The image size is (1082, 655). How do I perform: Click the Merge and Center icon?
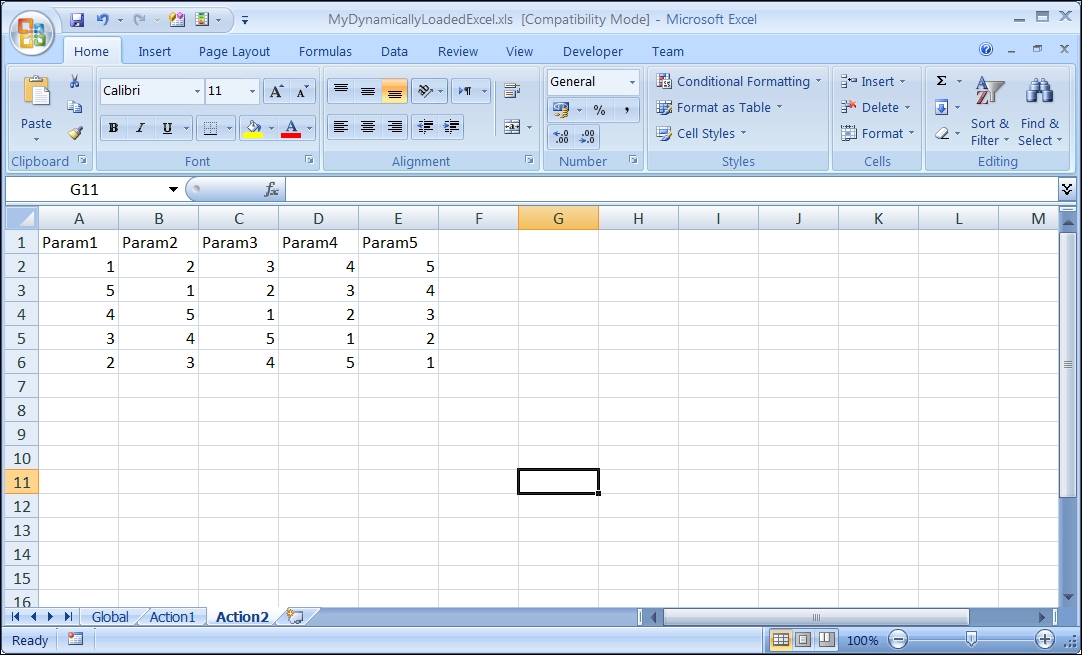pyautogui.click(x=512, y=127)
